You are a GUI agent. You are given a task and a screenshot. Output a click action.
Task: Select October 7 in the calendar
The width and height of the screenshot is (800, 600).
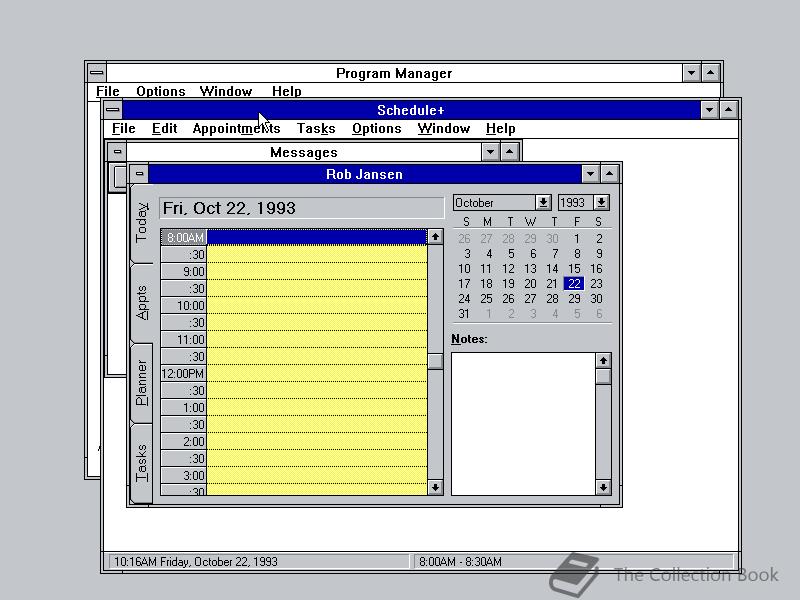coord(555,254)
